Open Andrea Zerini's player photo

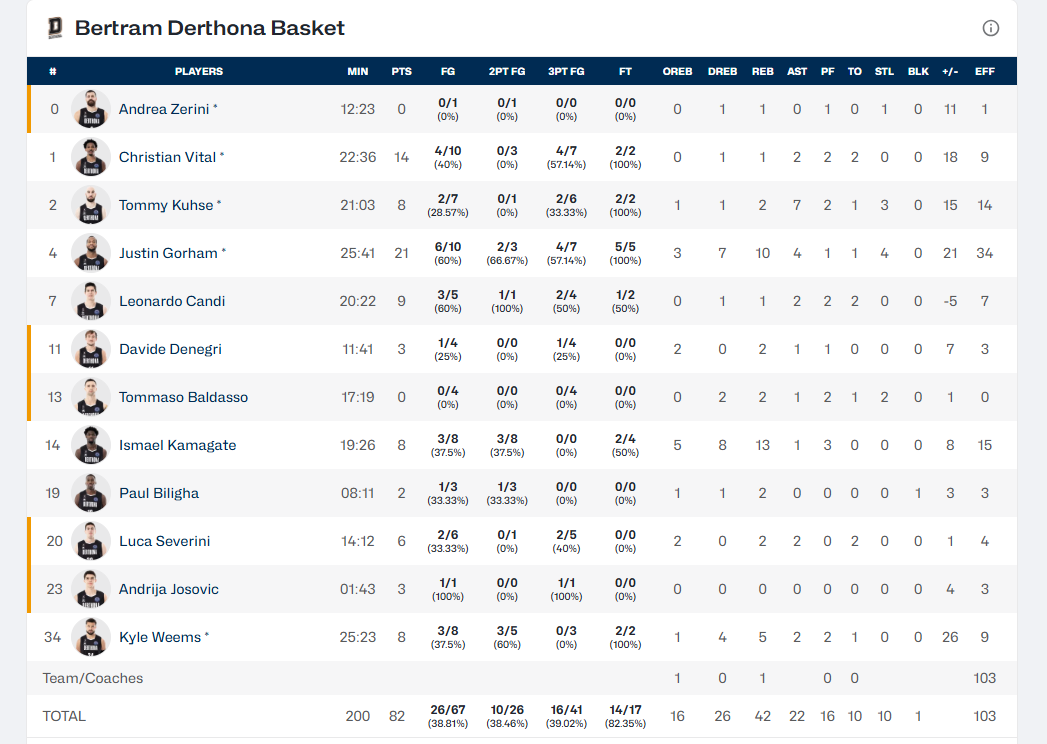coord(91,109)
